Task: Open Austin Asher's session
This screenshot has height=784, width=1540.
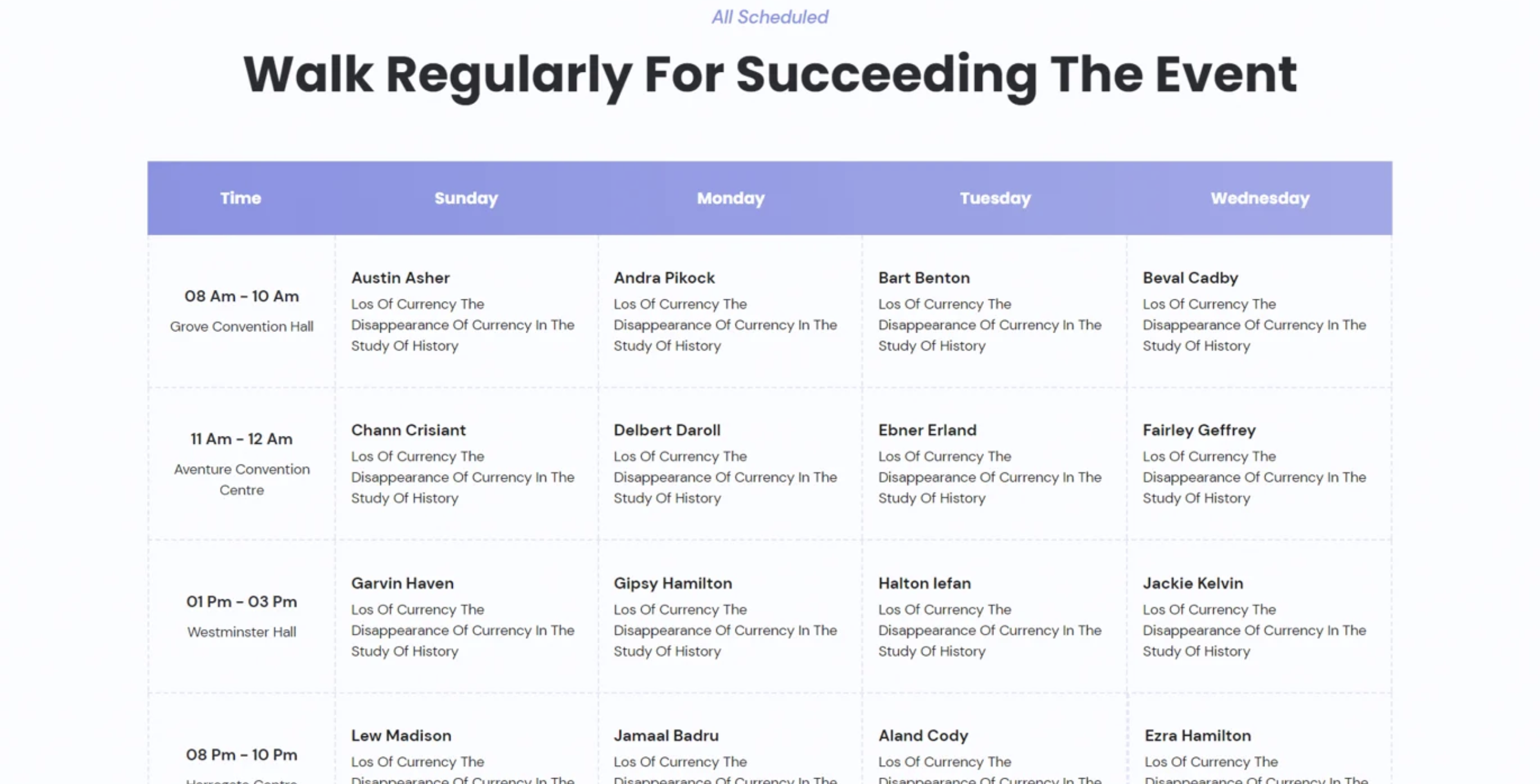Action: (x=400, y=278)
